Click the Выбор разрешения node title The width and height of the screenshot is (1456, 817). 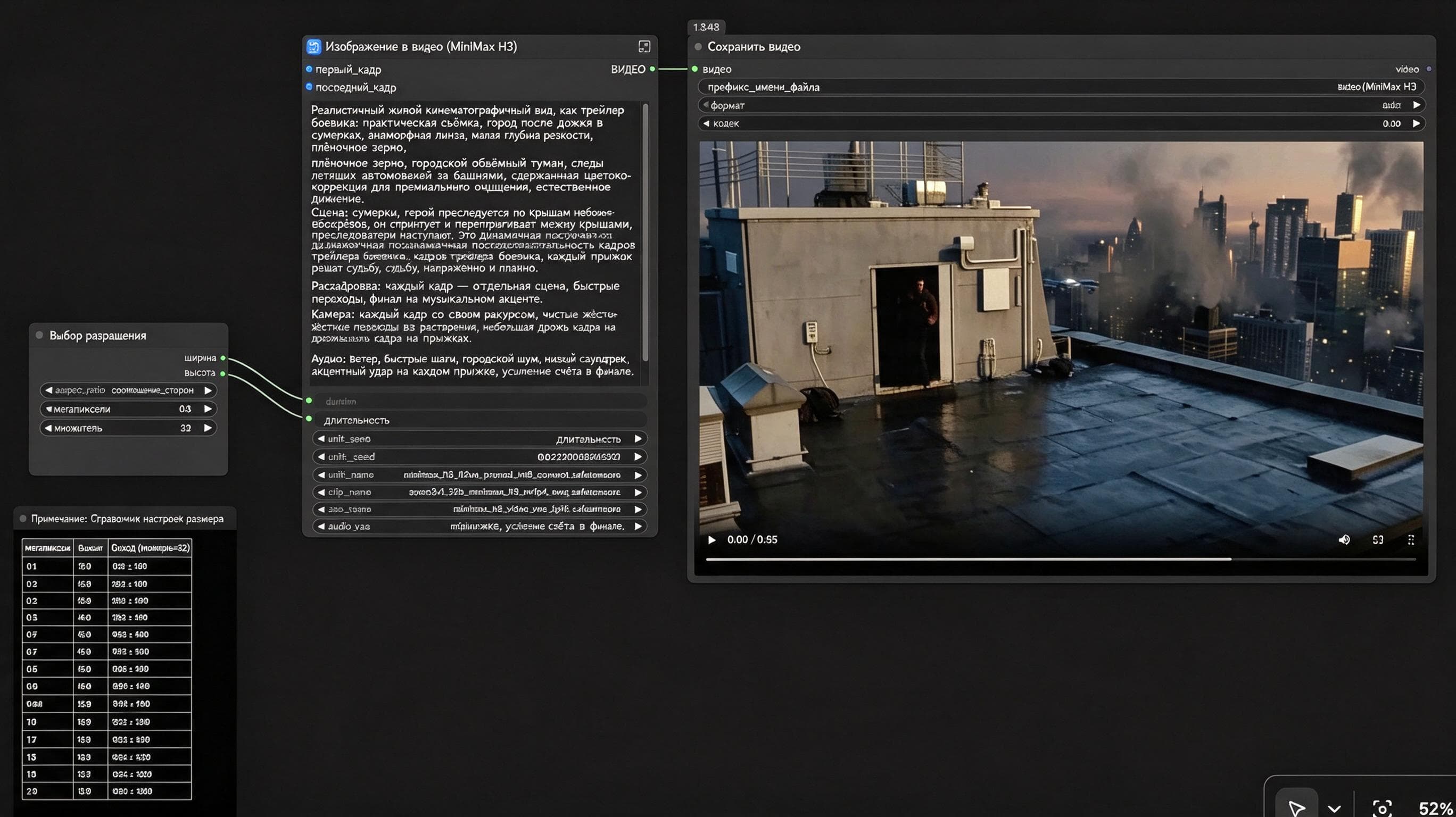98,335
